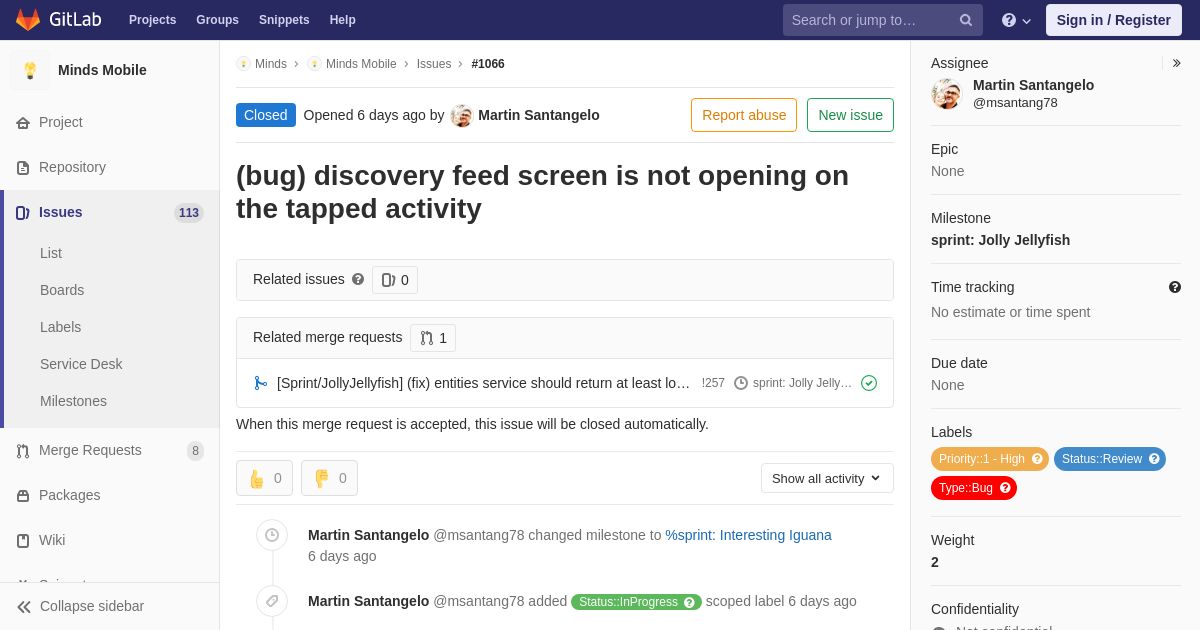Click the Type::Bug red label
Screen dimensions: 1200x630
974,488
